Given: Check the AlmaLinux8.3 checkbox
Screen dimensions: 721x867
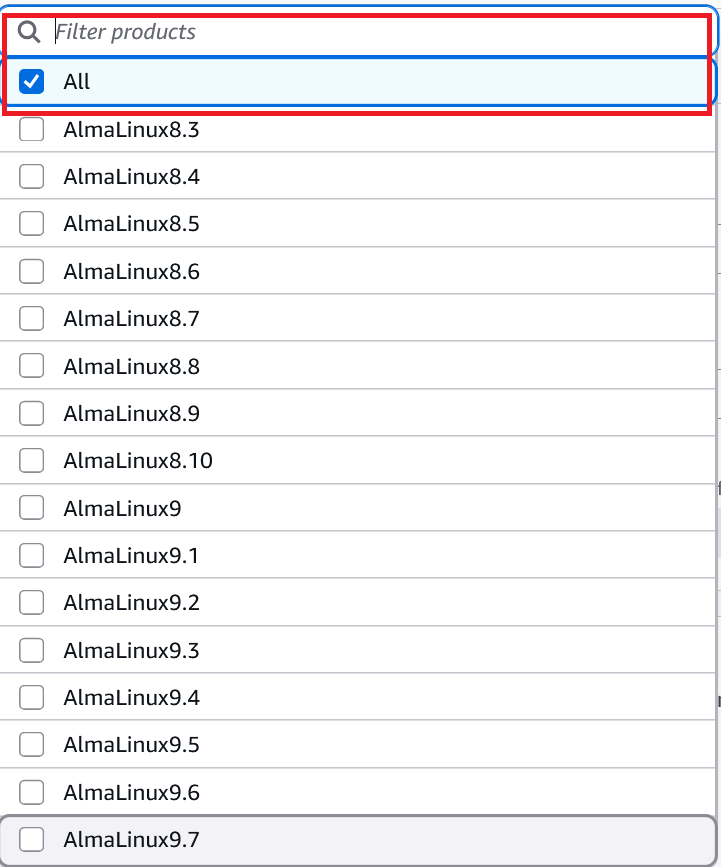Looking at the screenshot, I should (x=32, y=130).
